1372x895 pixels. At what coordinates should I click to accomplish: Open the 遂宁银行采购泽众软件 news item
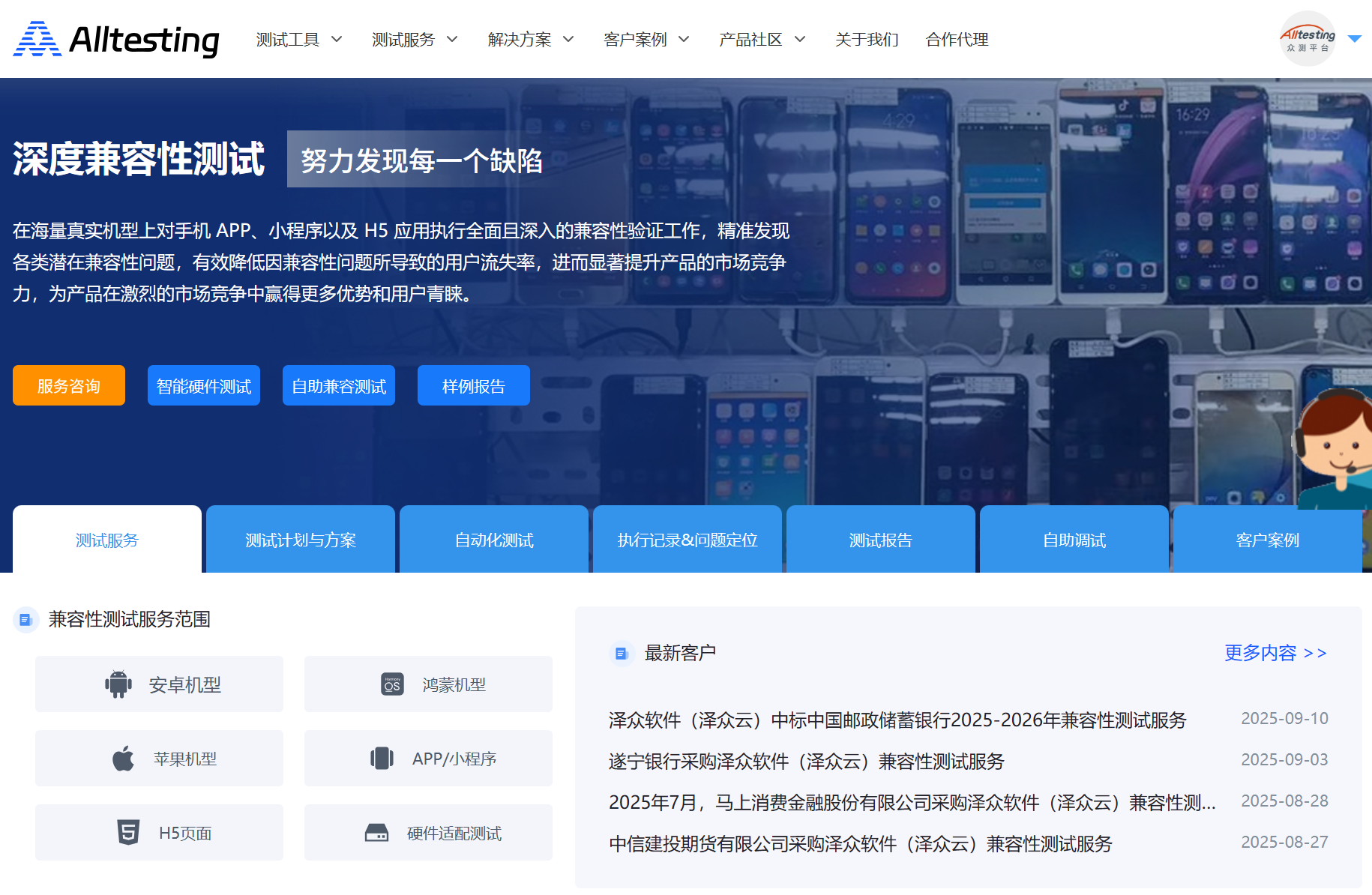click(x=806, y=762)
